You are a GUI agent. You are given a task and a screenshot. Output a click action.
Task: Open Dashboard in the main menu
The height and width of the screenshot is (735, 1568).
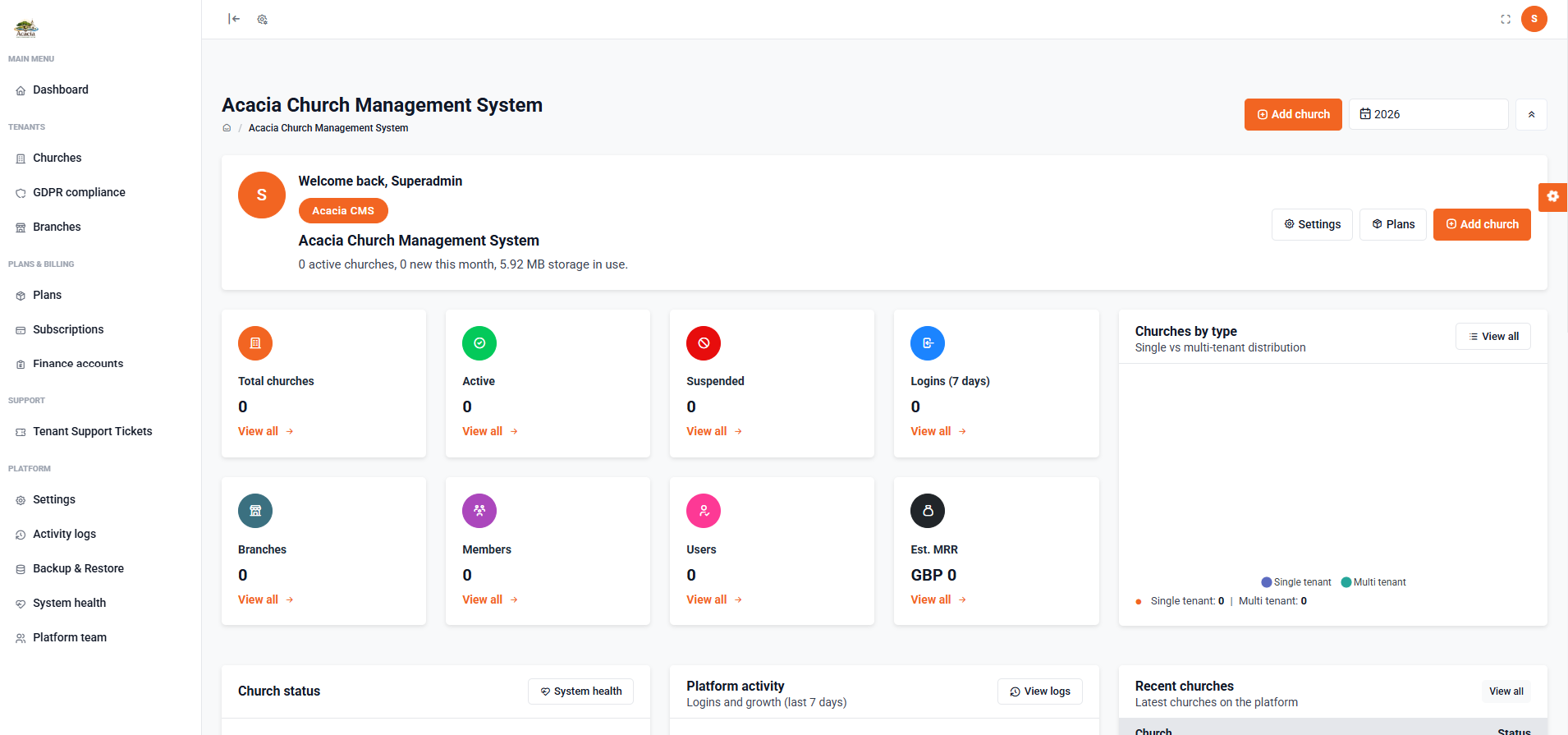click(x=100, y=90)
